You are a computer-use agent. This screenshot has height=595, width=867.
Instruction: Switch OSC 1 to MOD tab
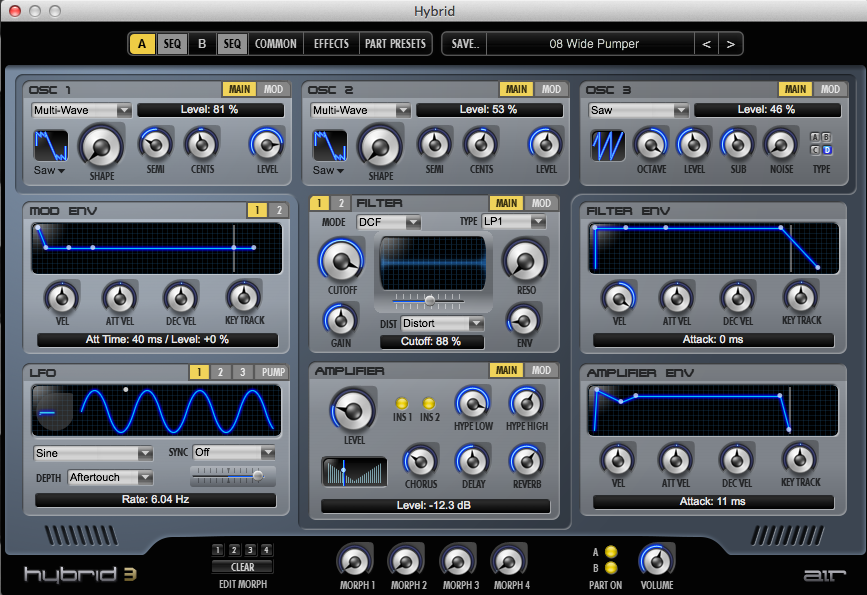click(x=273, y=89)
